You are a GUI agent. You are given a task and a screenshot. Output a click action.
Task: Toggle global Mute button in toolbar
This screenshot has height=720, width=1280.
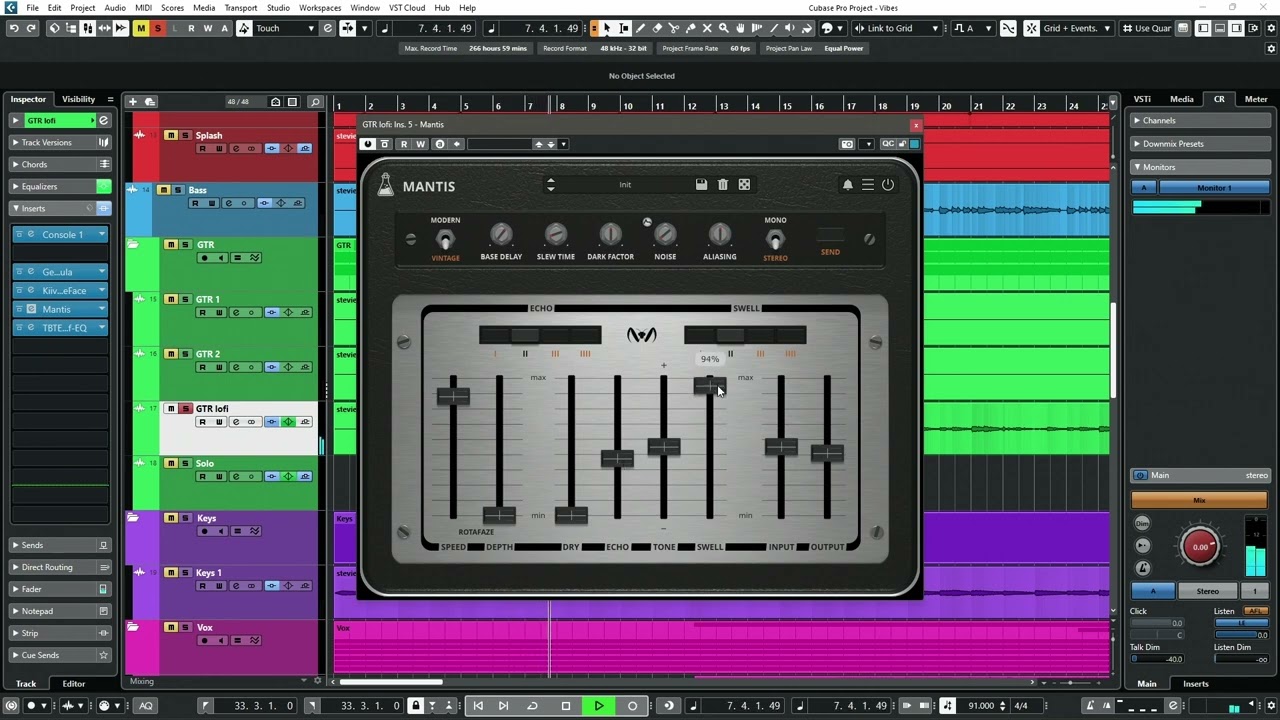pyautogui.click(x=141, y=28)
